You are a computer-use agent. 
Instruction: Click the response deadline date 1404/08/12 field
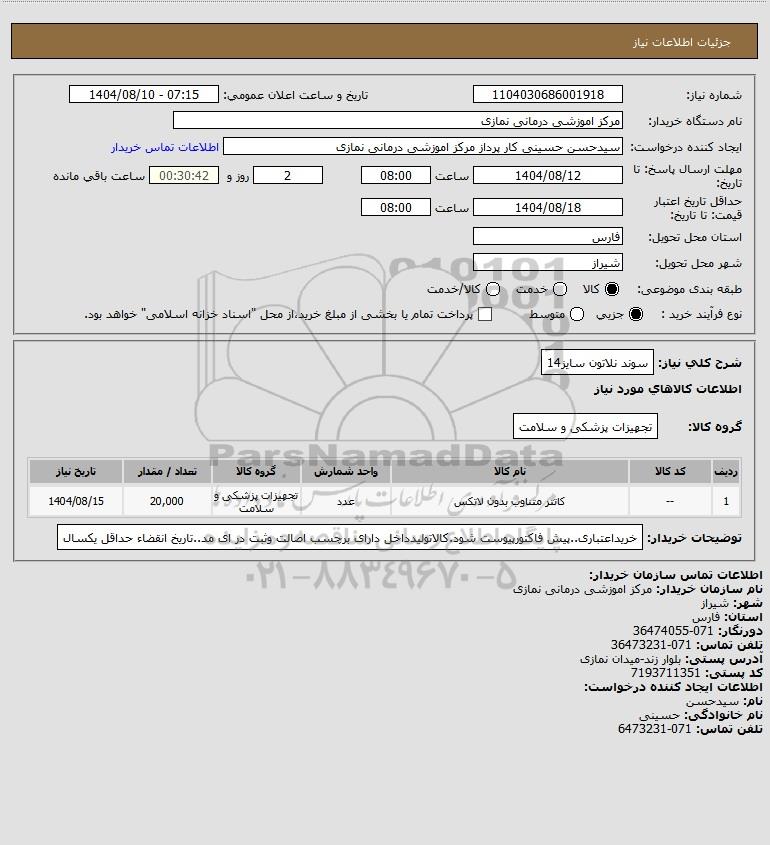point(547,176)
